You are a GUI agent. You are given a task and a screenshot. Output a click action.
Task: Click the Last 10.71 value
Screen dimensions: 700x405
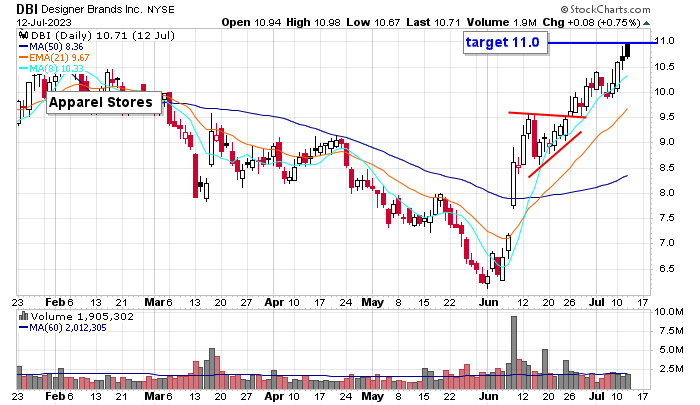coord(433,22)
